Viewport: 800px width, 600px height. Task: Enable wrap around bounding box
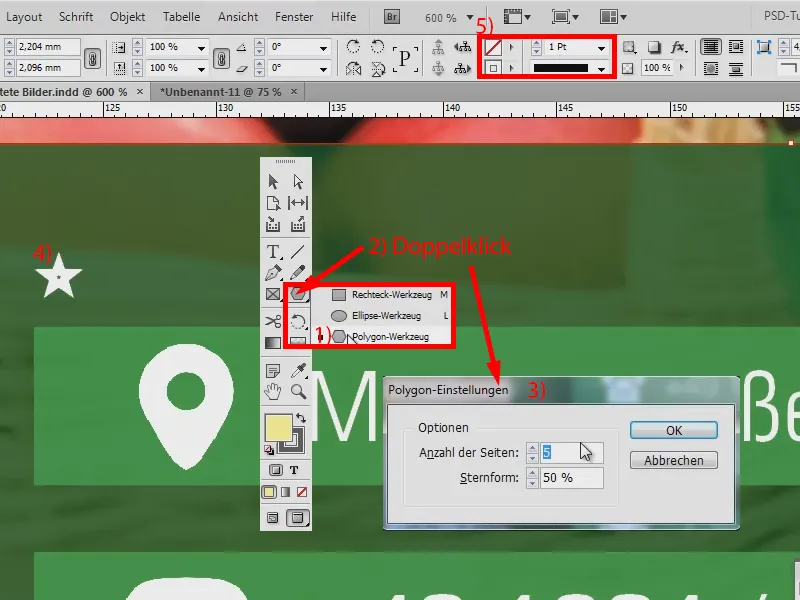736,47
